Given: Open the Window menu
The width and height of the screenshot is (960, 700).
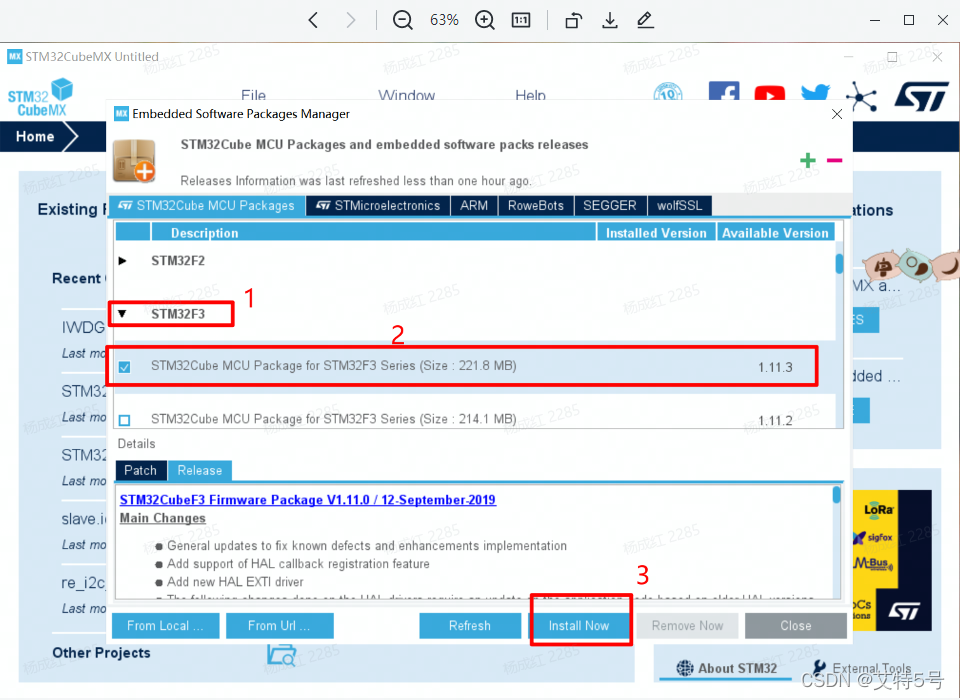Looking at the screenshot, I should tap(407, 96).
